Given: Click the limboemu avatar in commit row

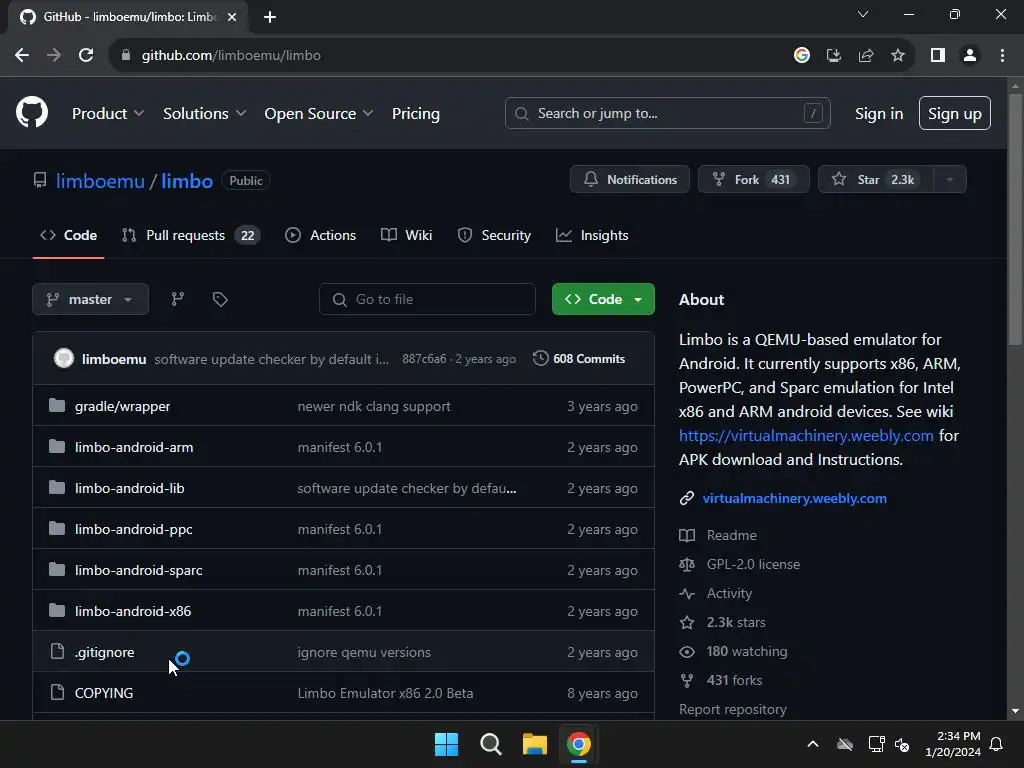Looking at the screenshot, I should coord(63,359).
